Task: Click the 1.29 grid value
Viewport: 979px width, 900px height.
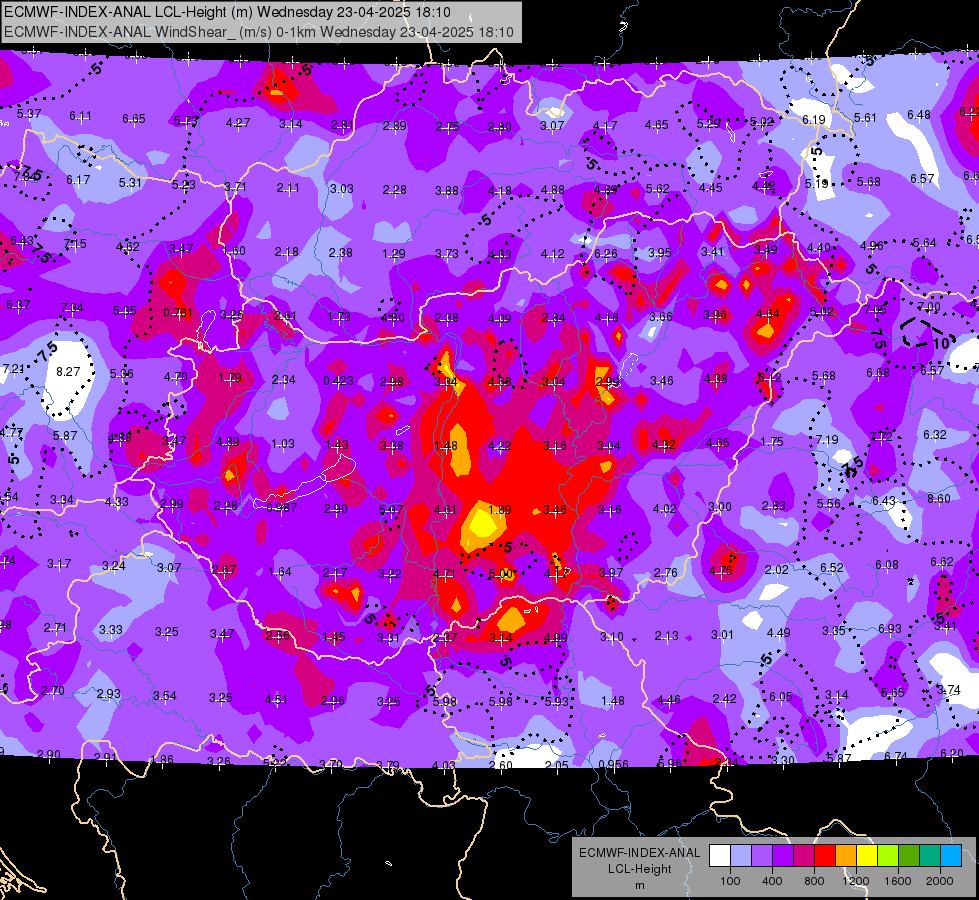Action: [x=394, y=254]
